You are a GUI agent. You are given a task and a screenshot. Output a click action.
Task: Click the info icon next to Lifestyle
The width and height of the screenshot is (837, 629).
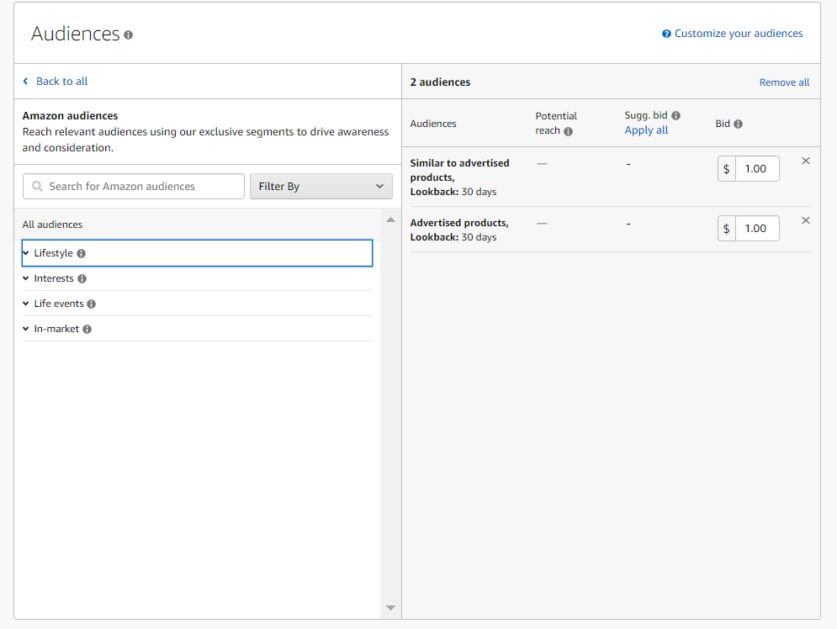[x=81, y=254]
